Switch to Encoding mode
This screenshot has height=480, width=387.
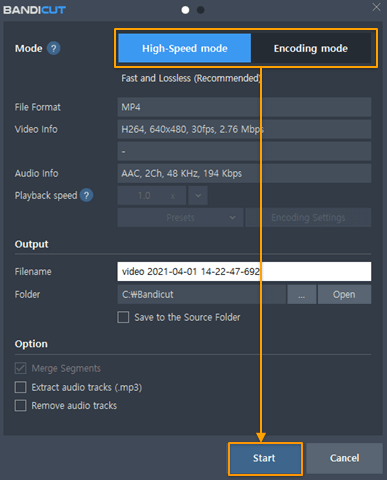point(311,48)
